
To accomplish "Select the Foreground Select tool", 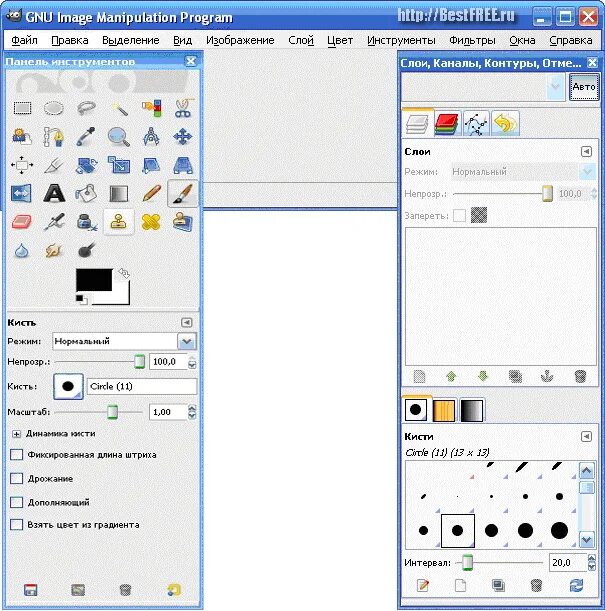I will click(22, 137).
